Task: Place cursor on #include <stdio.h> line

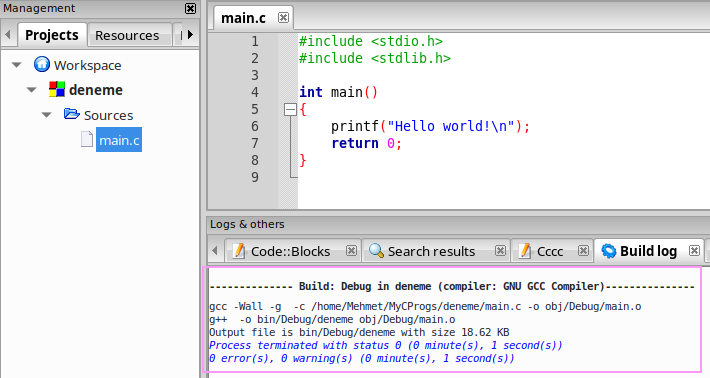Action: coord(371,41)
